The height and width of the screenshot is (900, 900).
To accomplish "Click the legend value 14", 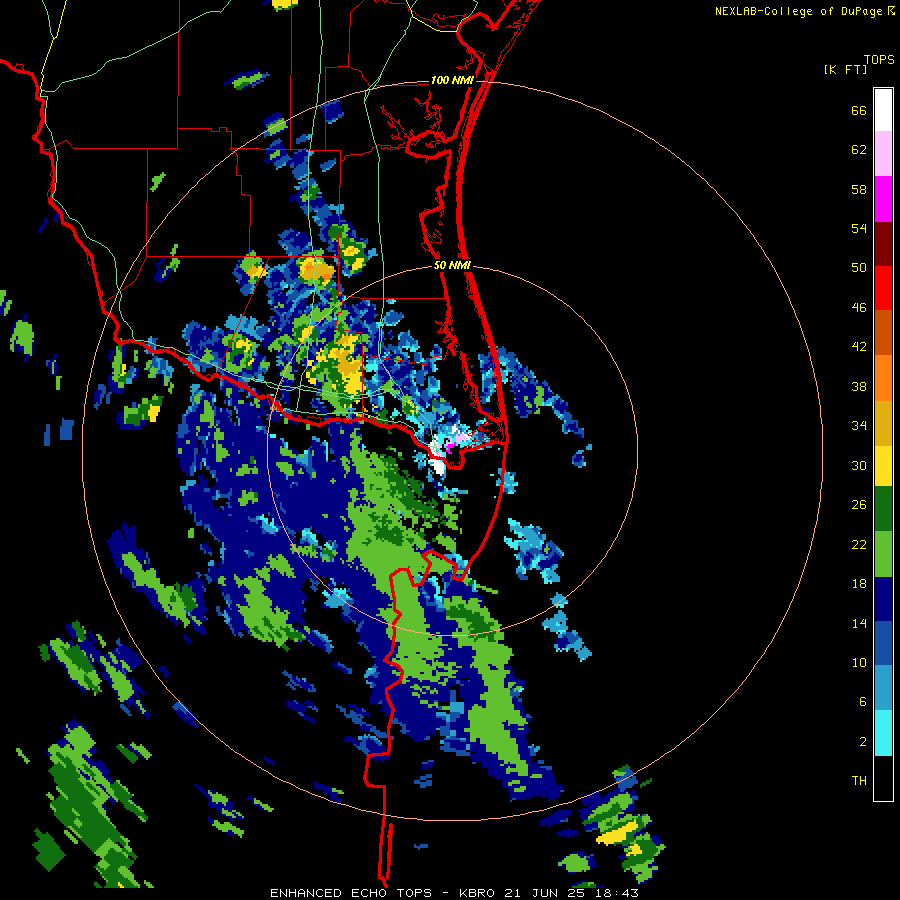I will pyautogui.click(x=859, y=623).
